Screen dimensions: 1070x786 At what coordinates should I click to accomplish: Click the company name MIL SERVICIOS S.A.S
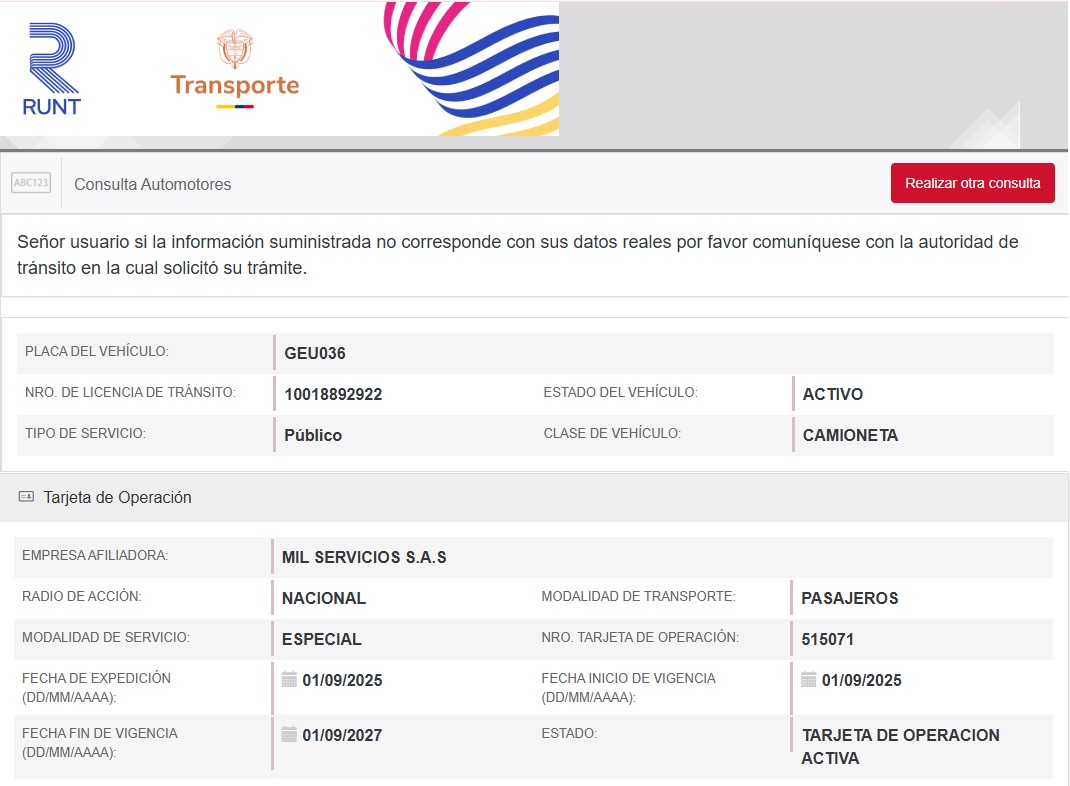pos(364,557)
